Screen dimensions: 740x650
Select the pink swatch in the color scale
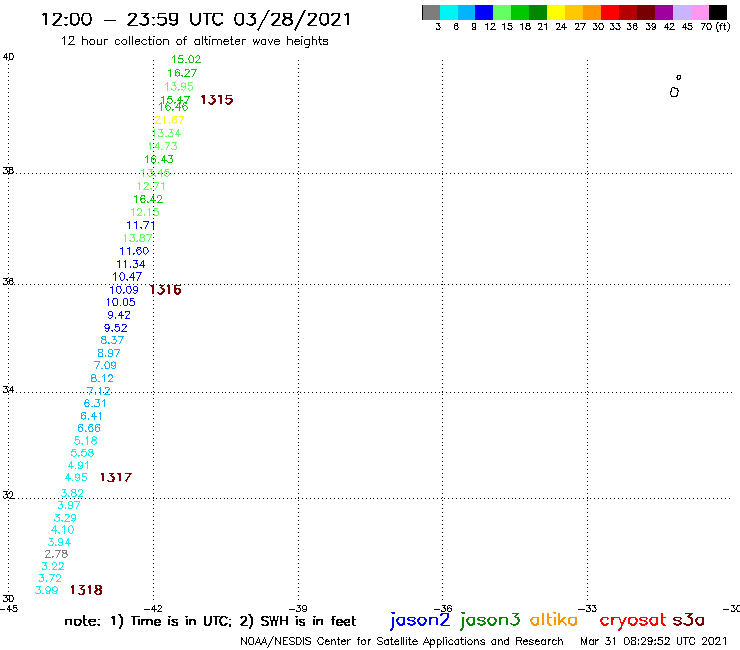pos(700,12)
